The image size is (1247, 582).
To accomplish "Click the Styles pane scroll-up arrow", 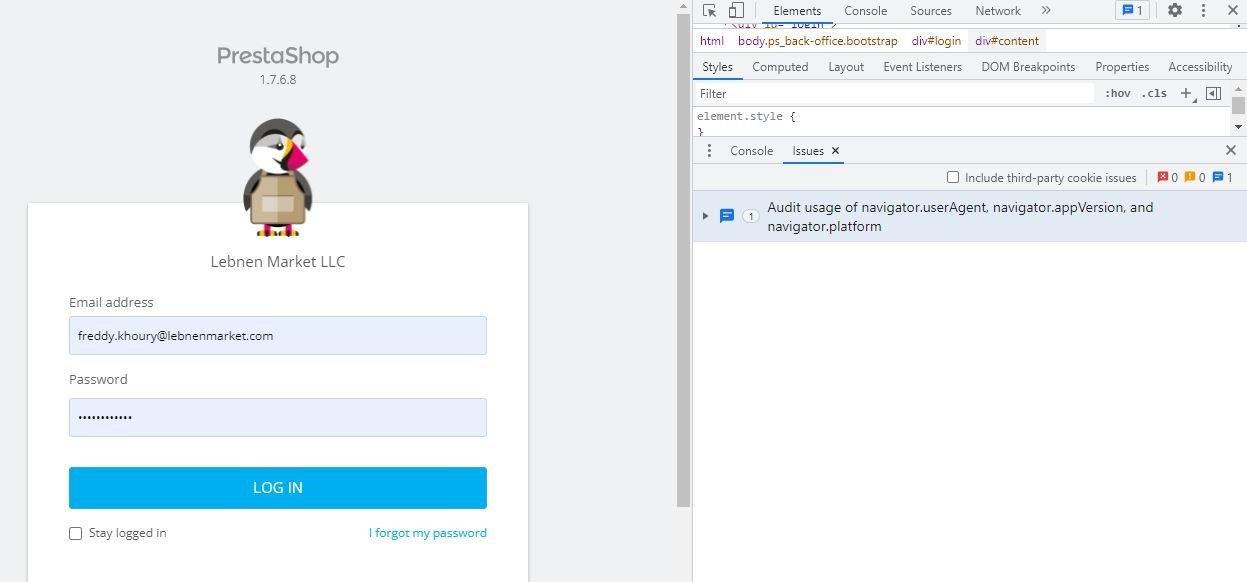I will [1238, 90].
